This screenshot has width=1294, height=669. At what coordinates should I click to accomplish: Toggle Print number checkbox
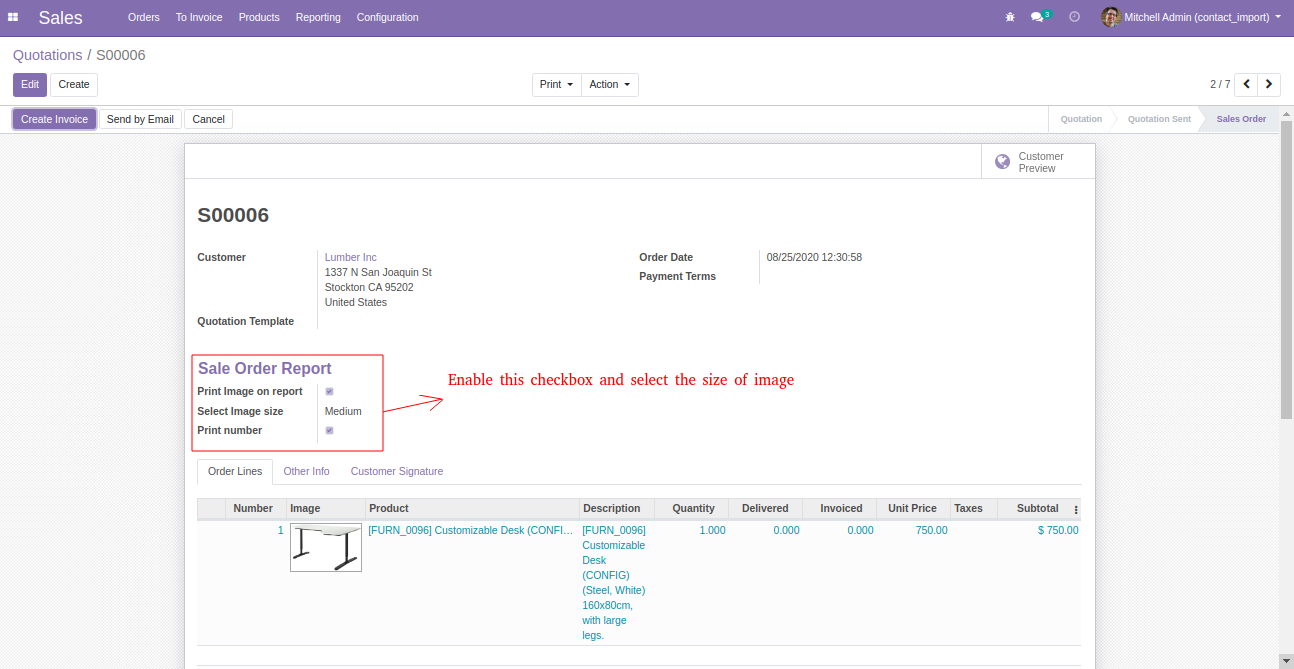tap(329, 431)
